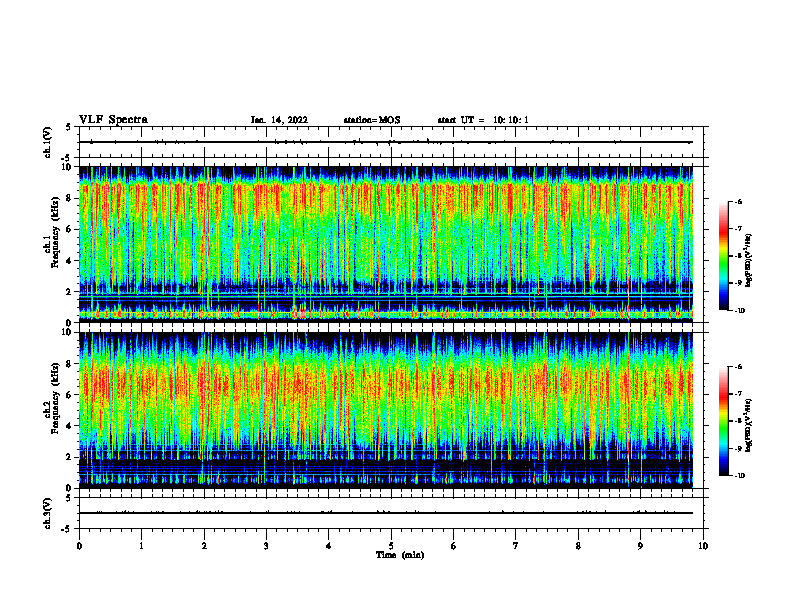The width and height of the screenshot is (792, 612).
Task: Click the "-6" label on ch.2 colorbar
Action: click(x=738, y=367)
